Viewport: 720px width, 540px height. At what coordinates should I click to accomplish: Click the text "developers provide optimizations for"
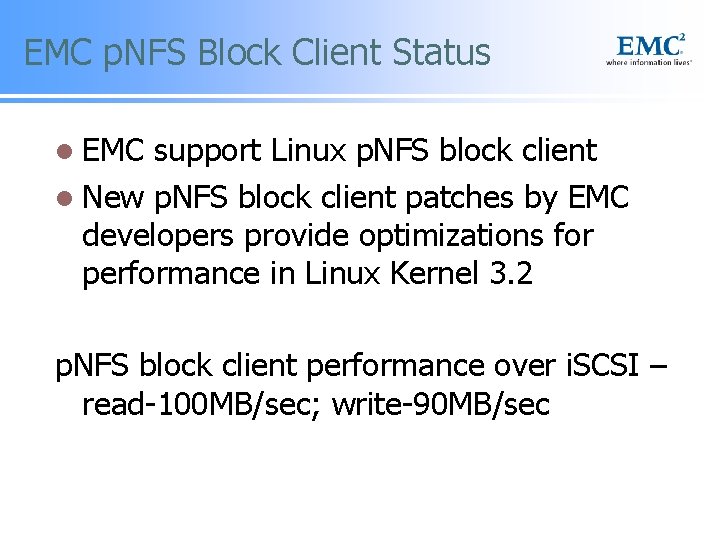pos(338,236)
